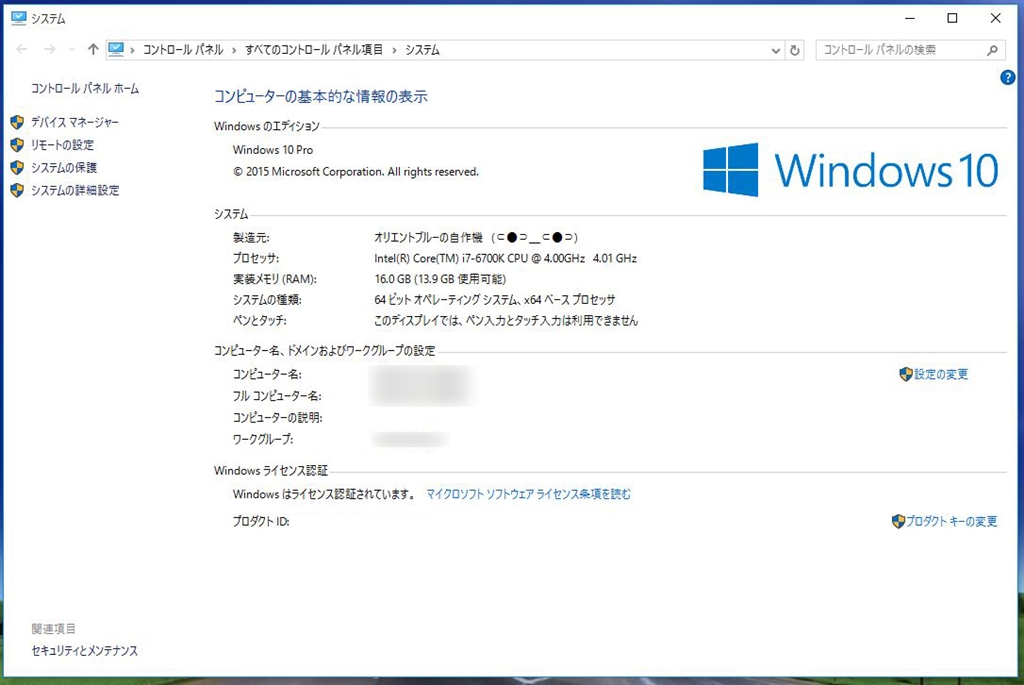The height and width of the screenshot is (685, 1024).
Task: Click the プロダクト ID label
Action: click(261, 521)
